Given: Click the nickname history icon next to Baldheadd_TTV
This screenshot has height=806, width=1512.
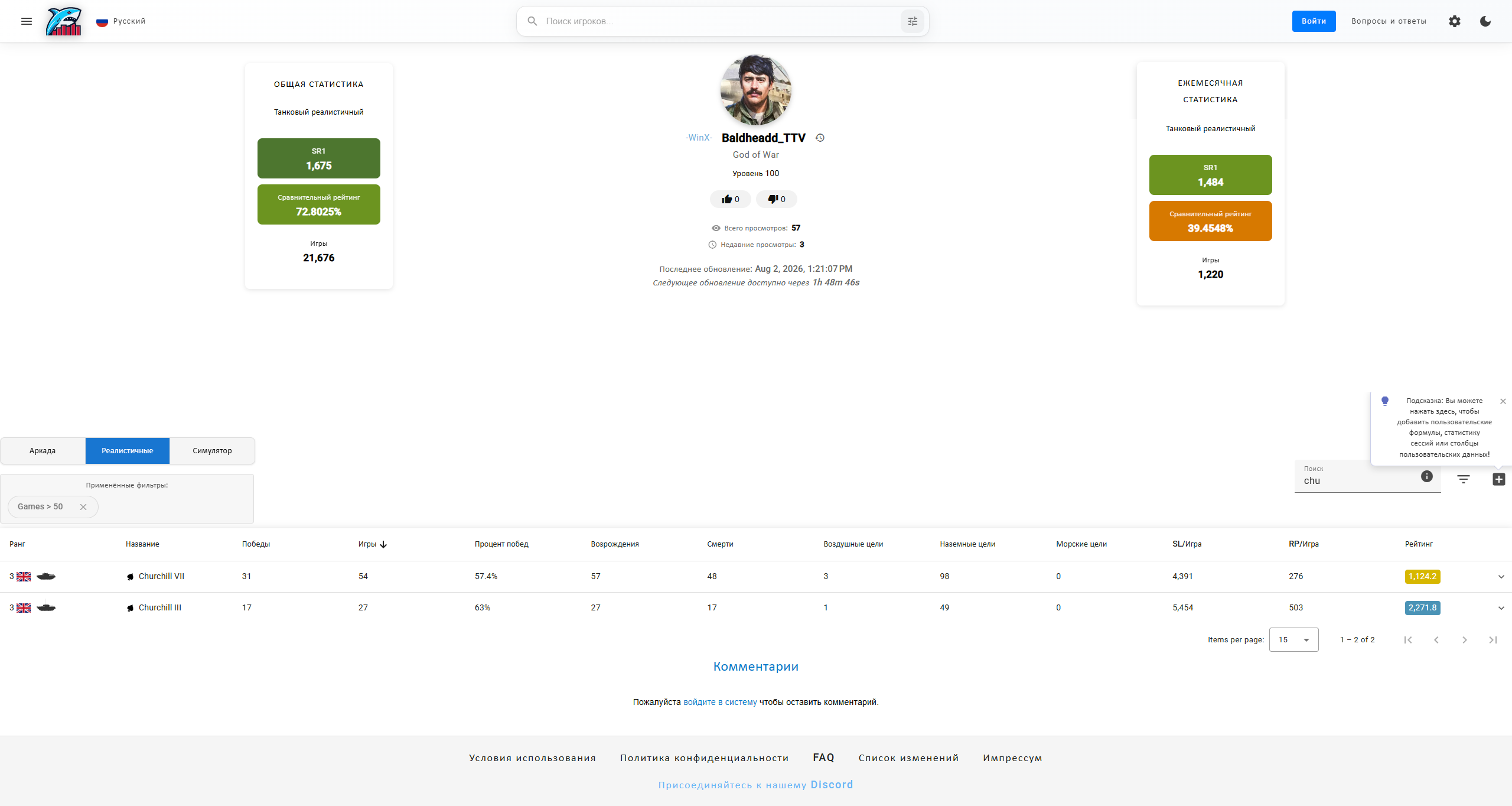Looking at the screenshot, I should (x=820, y=138).
